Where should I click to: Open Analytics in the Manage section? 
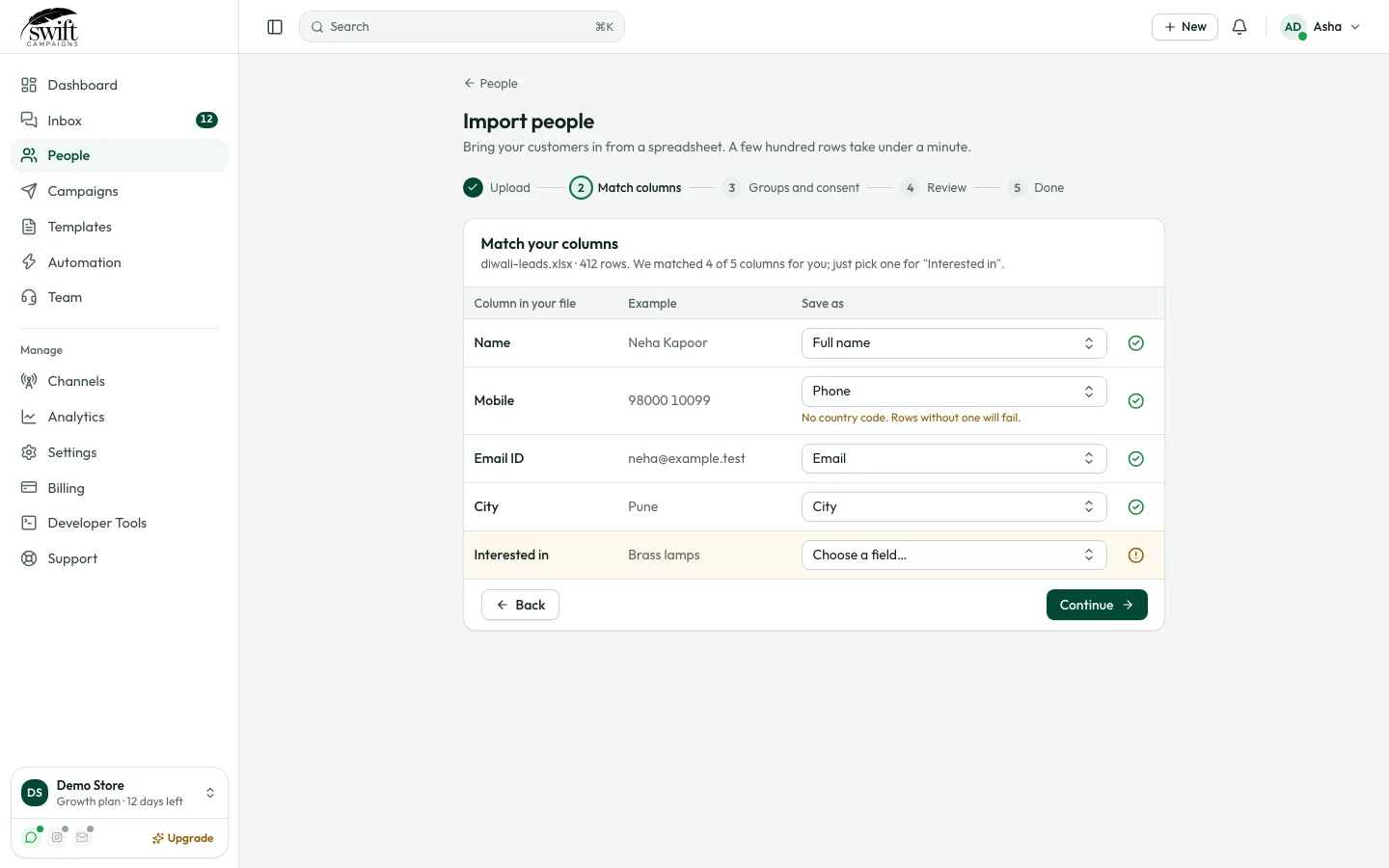click(120, 417)
